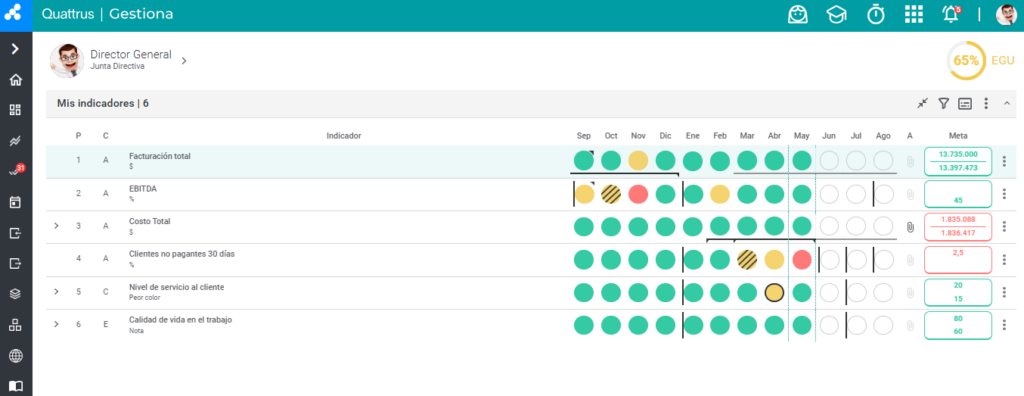Open the home icon in sidebar
Screen dimensions: 1024x396
pos(16,80)
